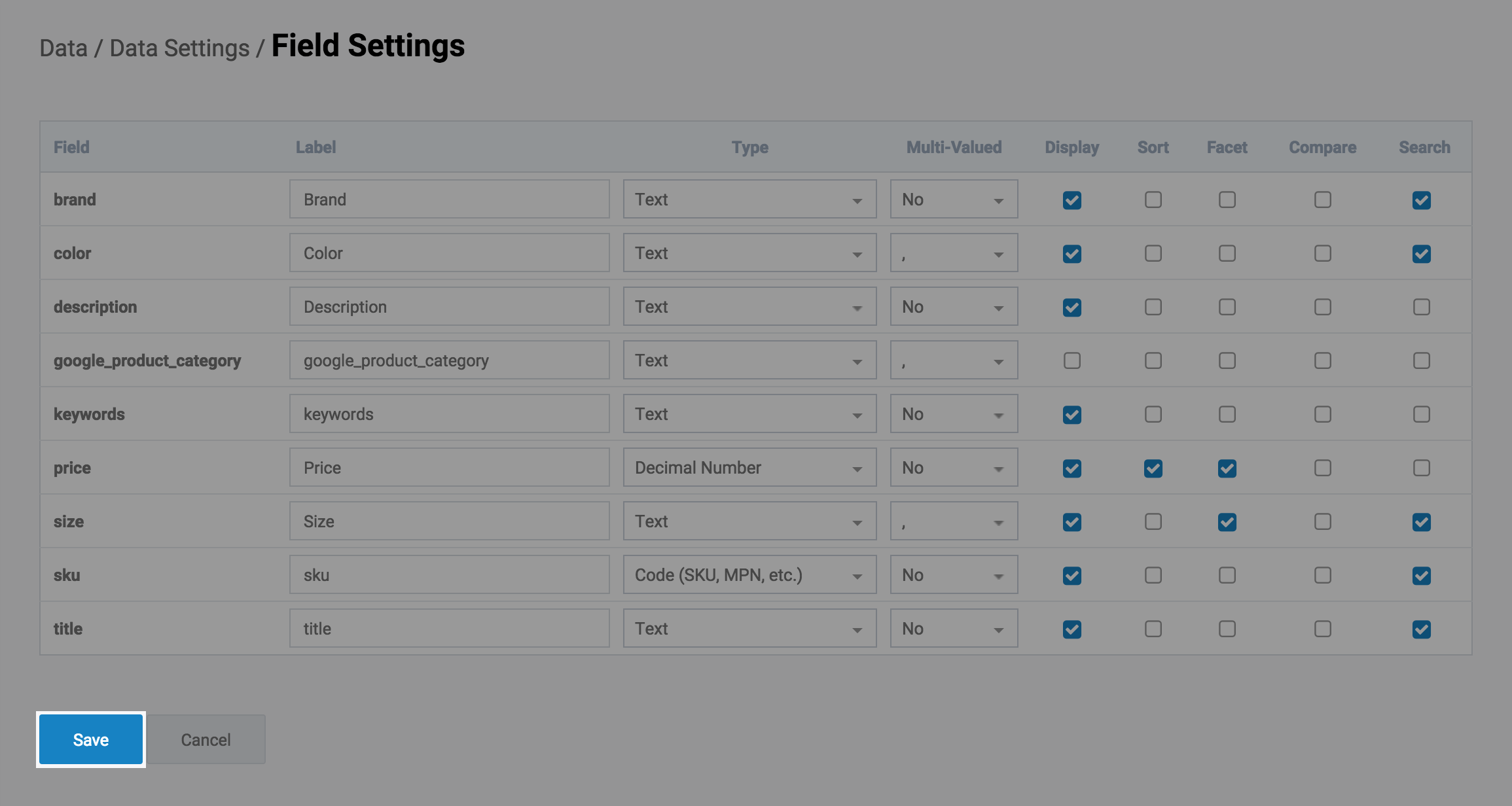
Task: Open Type dropdown for keywords field
Action: pyautogui.click(x=749, y=414)
